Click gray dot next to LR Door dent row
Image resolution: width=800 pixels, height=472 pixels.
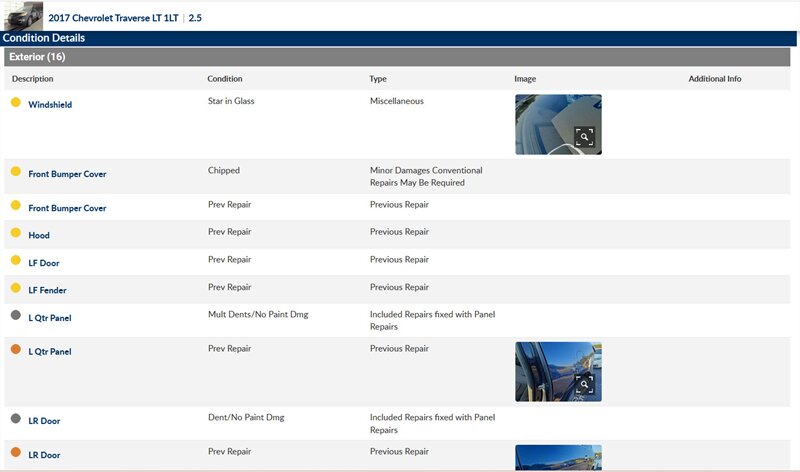click(x=16, y=420)
